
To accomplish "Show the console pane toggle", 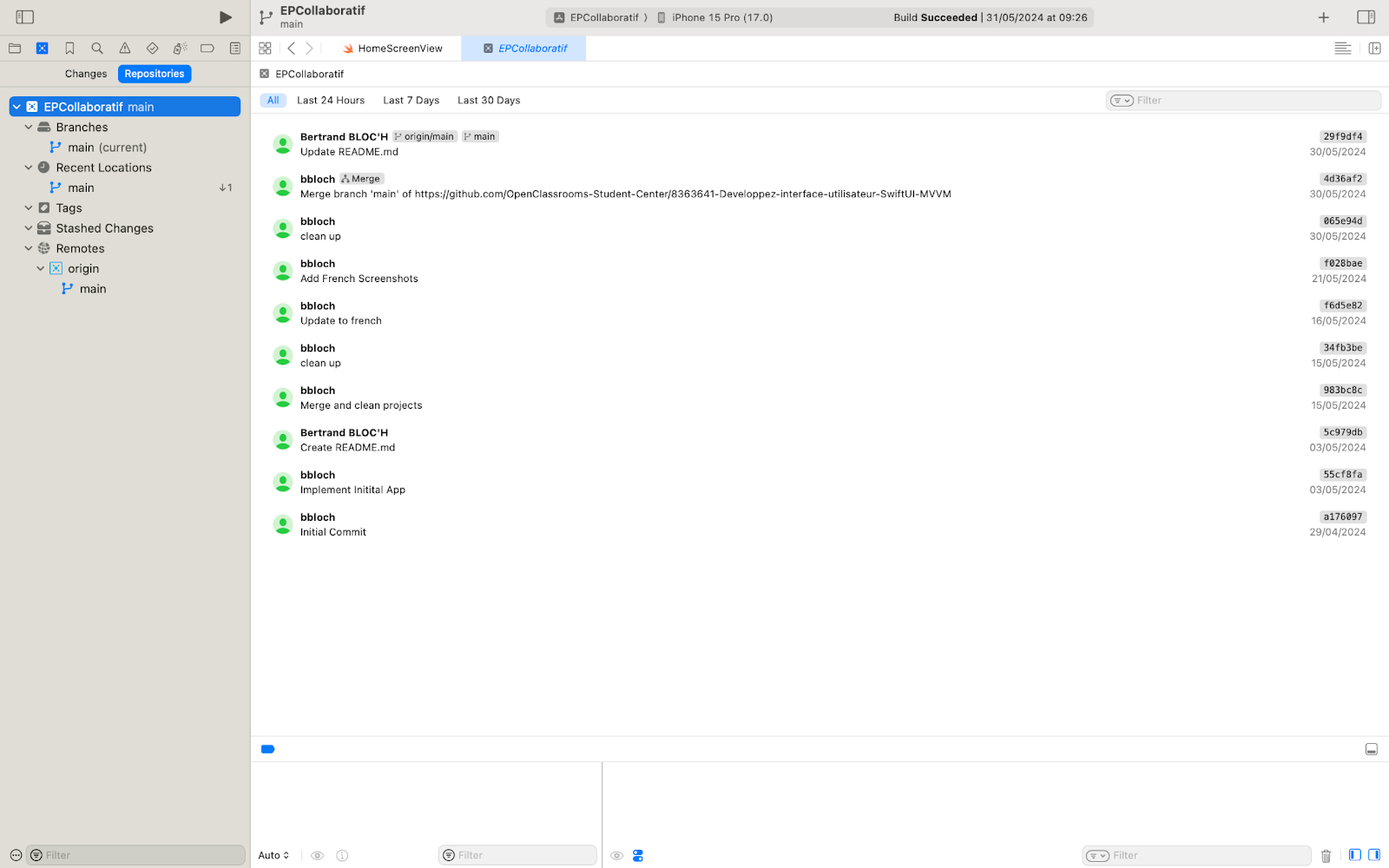I will point(1374,855).
